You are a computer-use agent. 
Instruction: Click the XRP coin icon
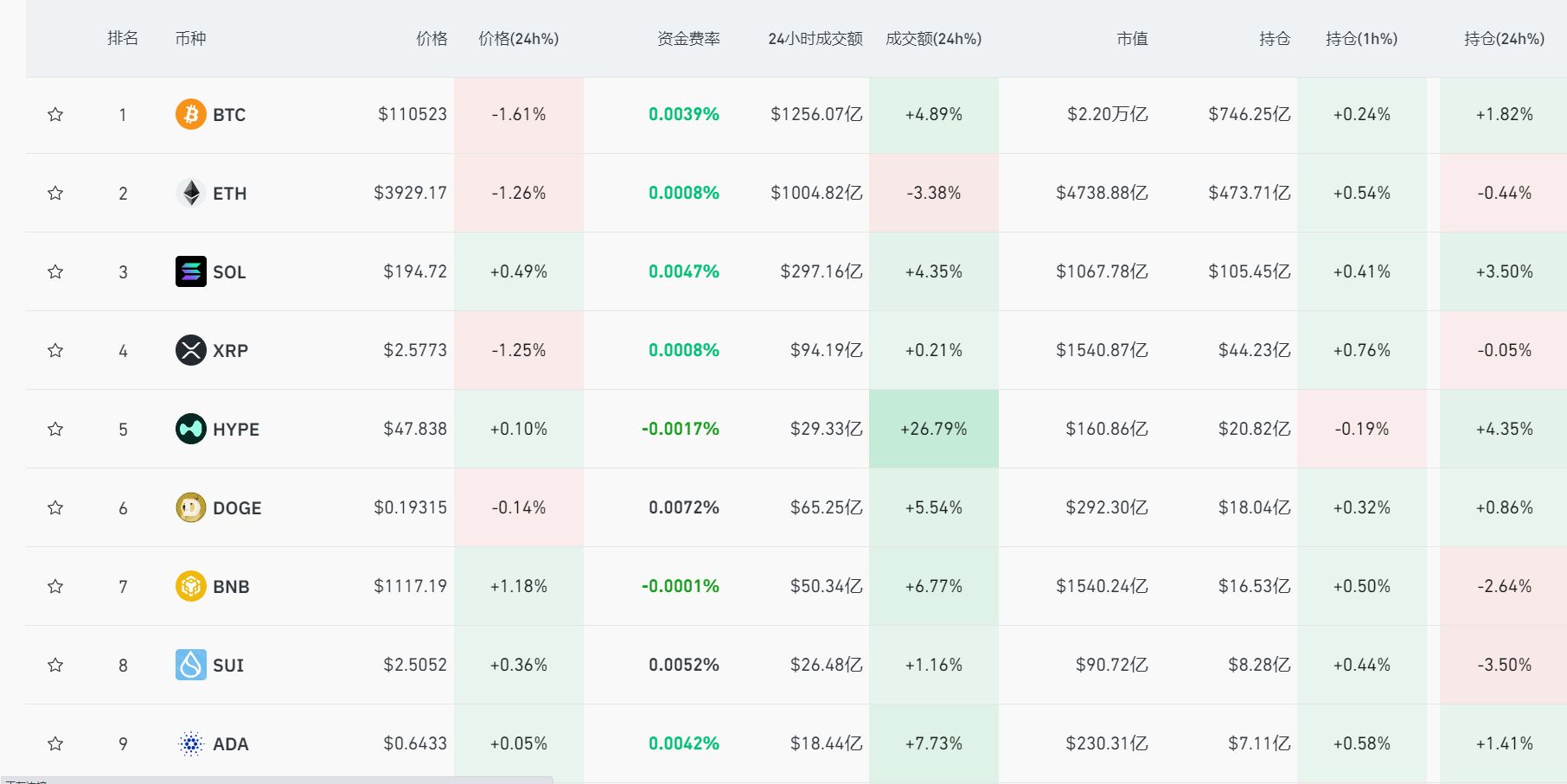point(190,350)
